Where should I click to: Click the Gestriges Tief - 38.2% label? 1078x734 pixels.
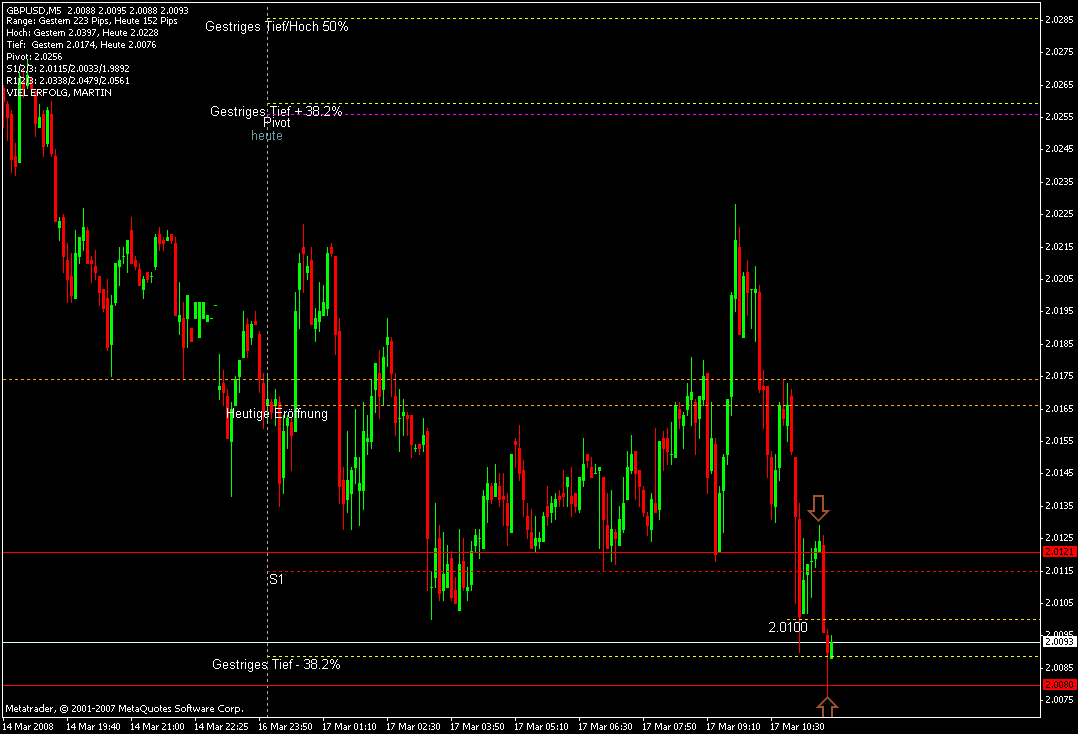(x=276, y=665)
